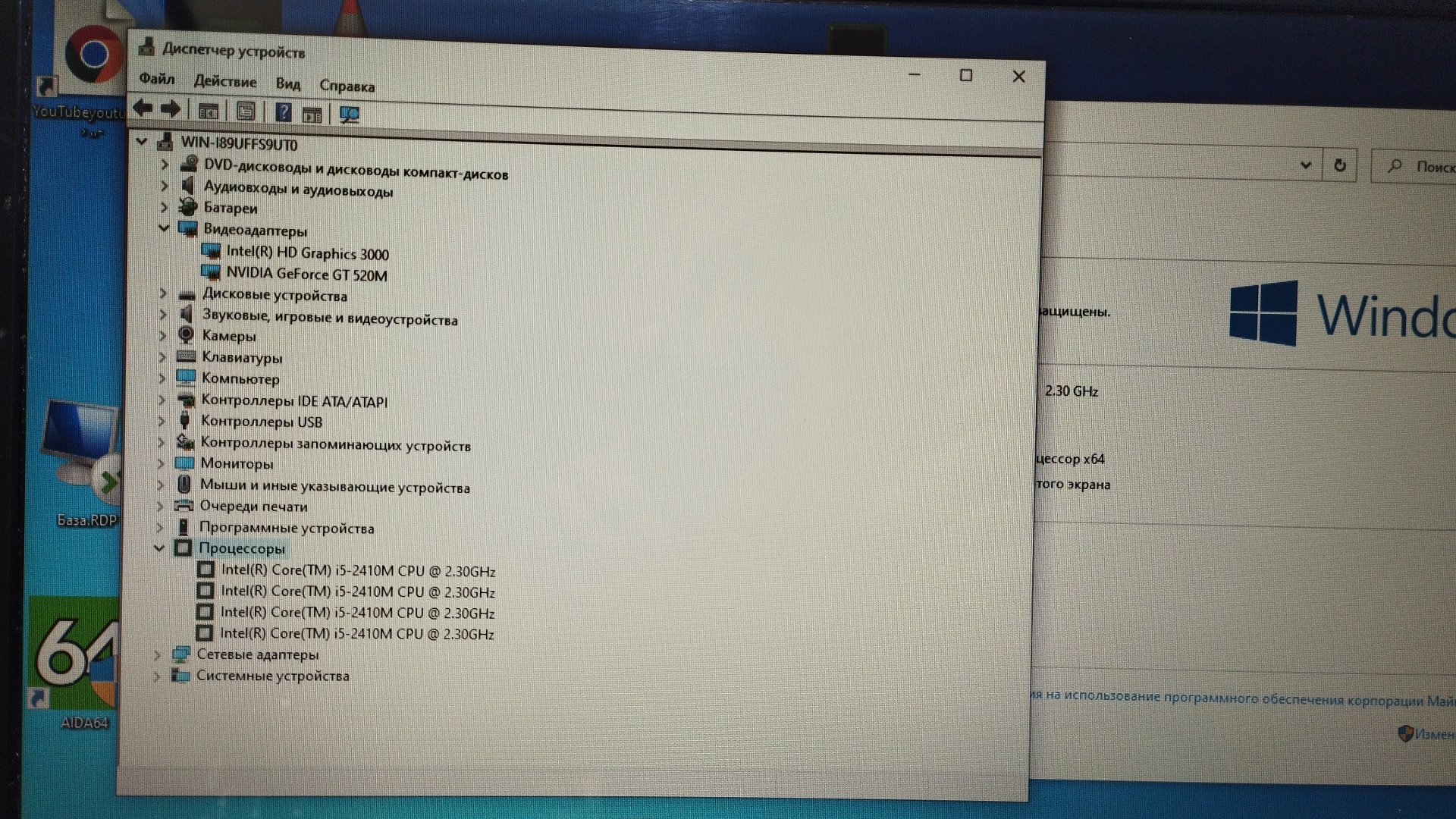Expand Звуковые, игровые и видеоустройства node
The width and height of the screenshot is (1456, 819).
click(x=162, y=313)
